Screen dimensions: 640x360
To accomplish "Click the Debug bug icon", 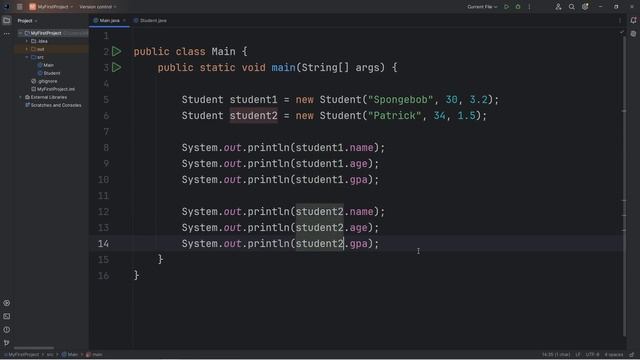I will click(x=518, y=7).
